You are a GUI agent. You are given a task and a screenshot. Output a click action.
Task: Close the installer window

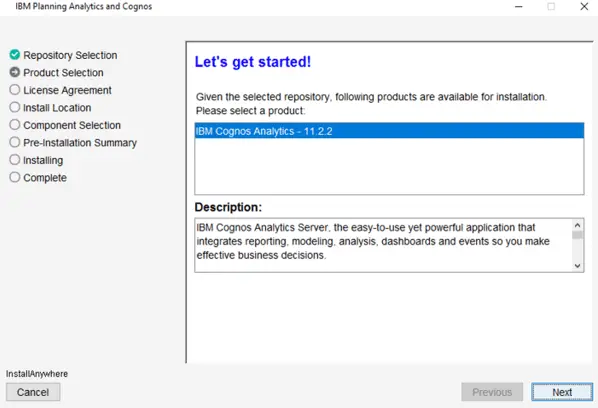pyautogui.click(x=584, y=6)
